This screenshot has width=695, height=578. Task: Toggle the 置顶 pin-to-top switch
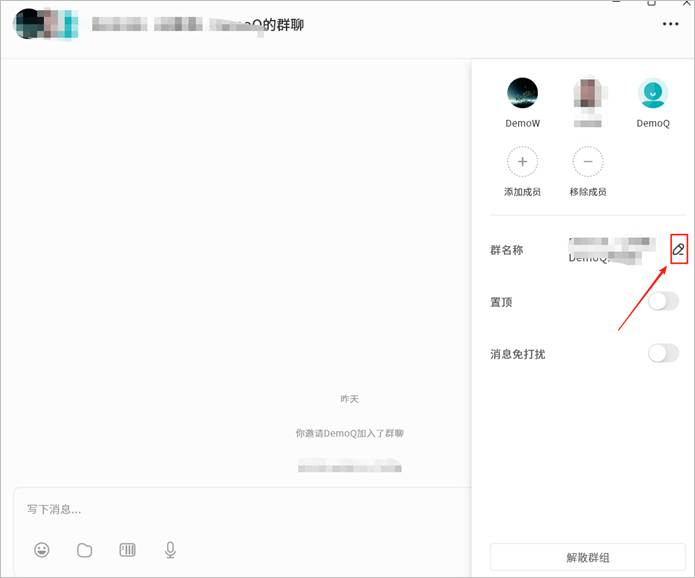(x=663, y=301)
